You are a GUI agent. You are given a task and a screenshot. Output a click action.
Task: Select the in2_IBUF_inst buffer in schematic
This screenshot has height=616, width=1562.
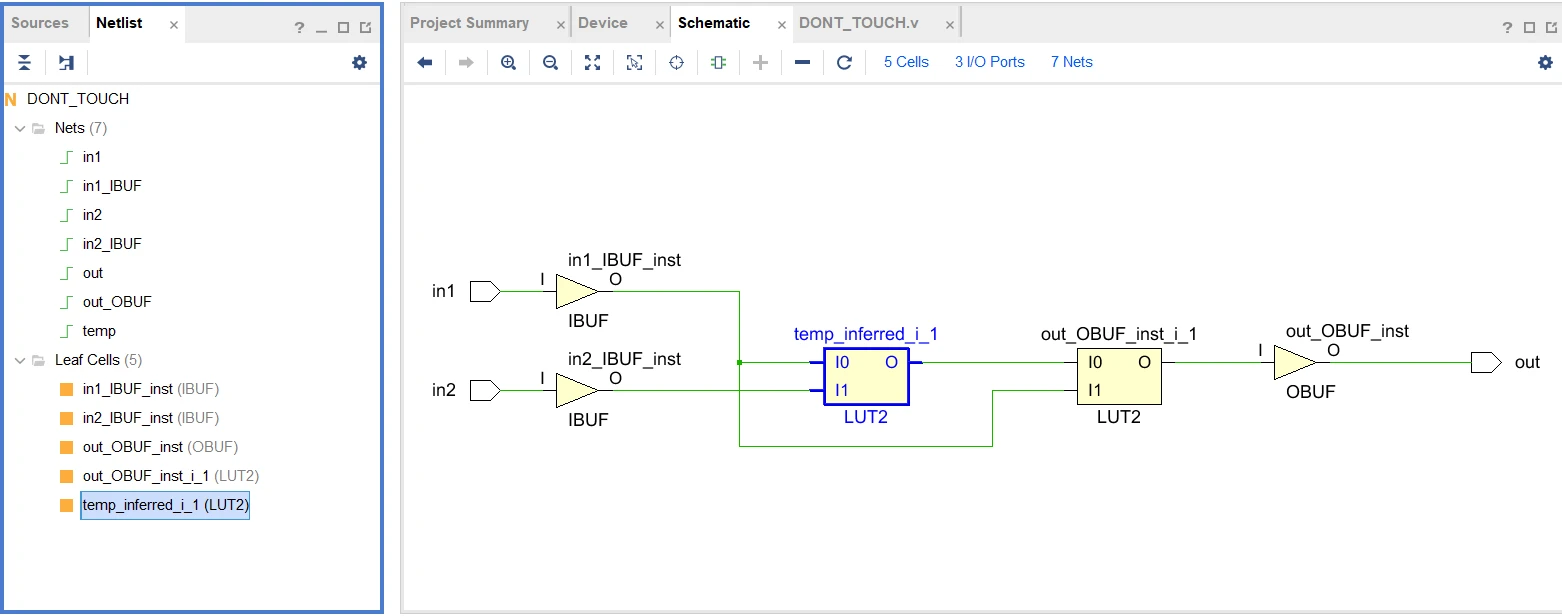pyautogui.click(x=575, y=390)
